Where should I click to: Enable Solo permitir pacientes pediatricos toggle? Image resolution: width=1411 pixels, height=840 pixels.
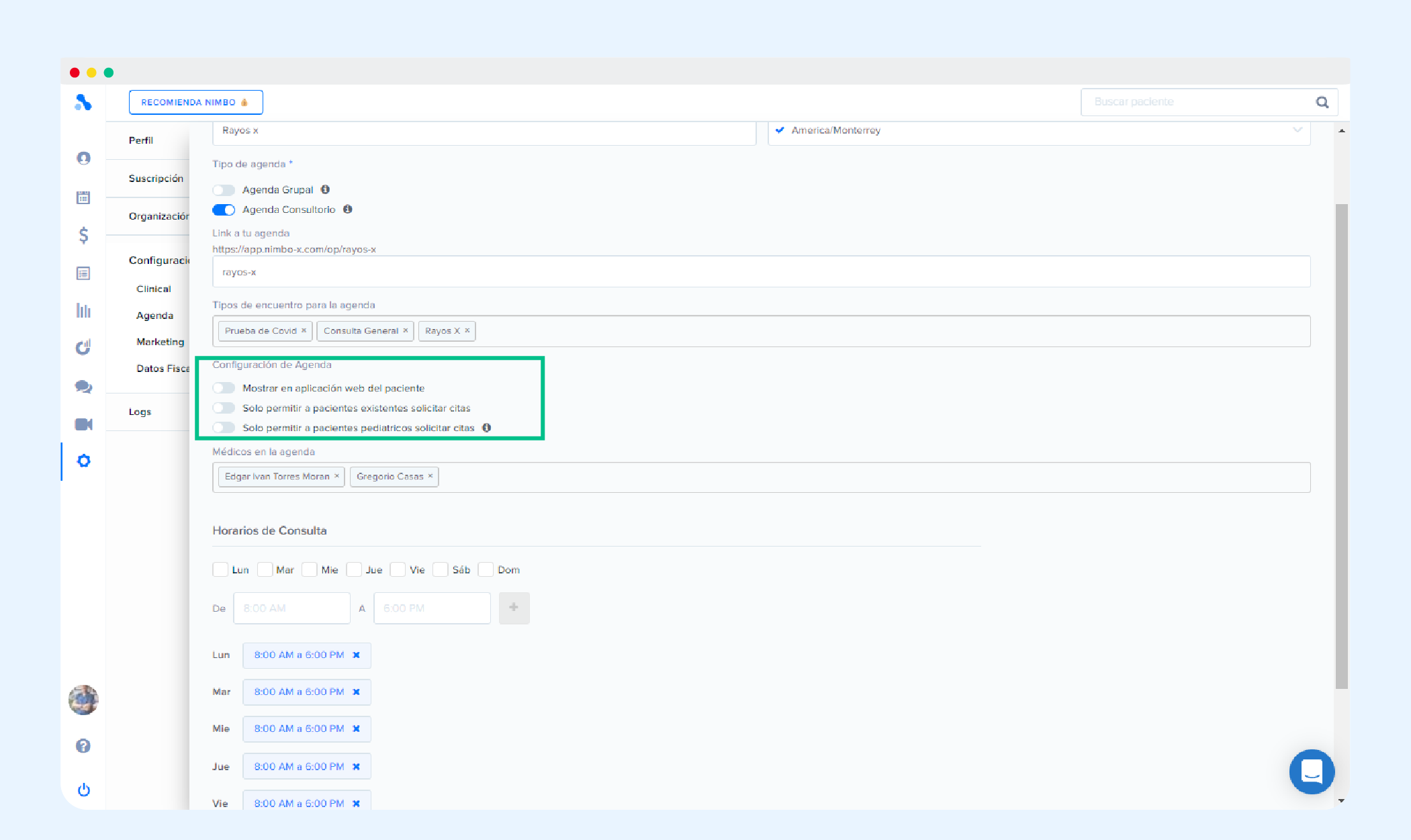coord(224,428)
